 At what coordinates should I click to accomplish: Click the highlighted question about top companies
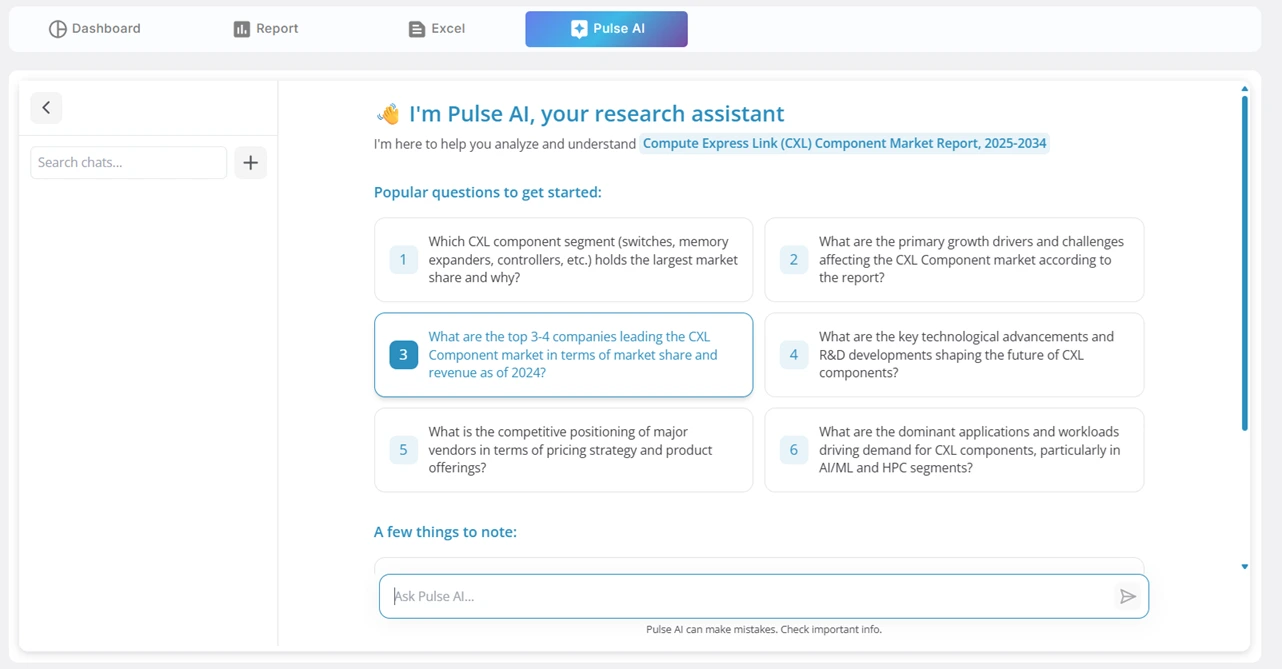coord(563,354)
